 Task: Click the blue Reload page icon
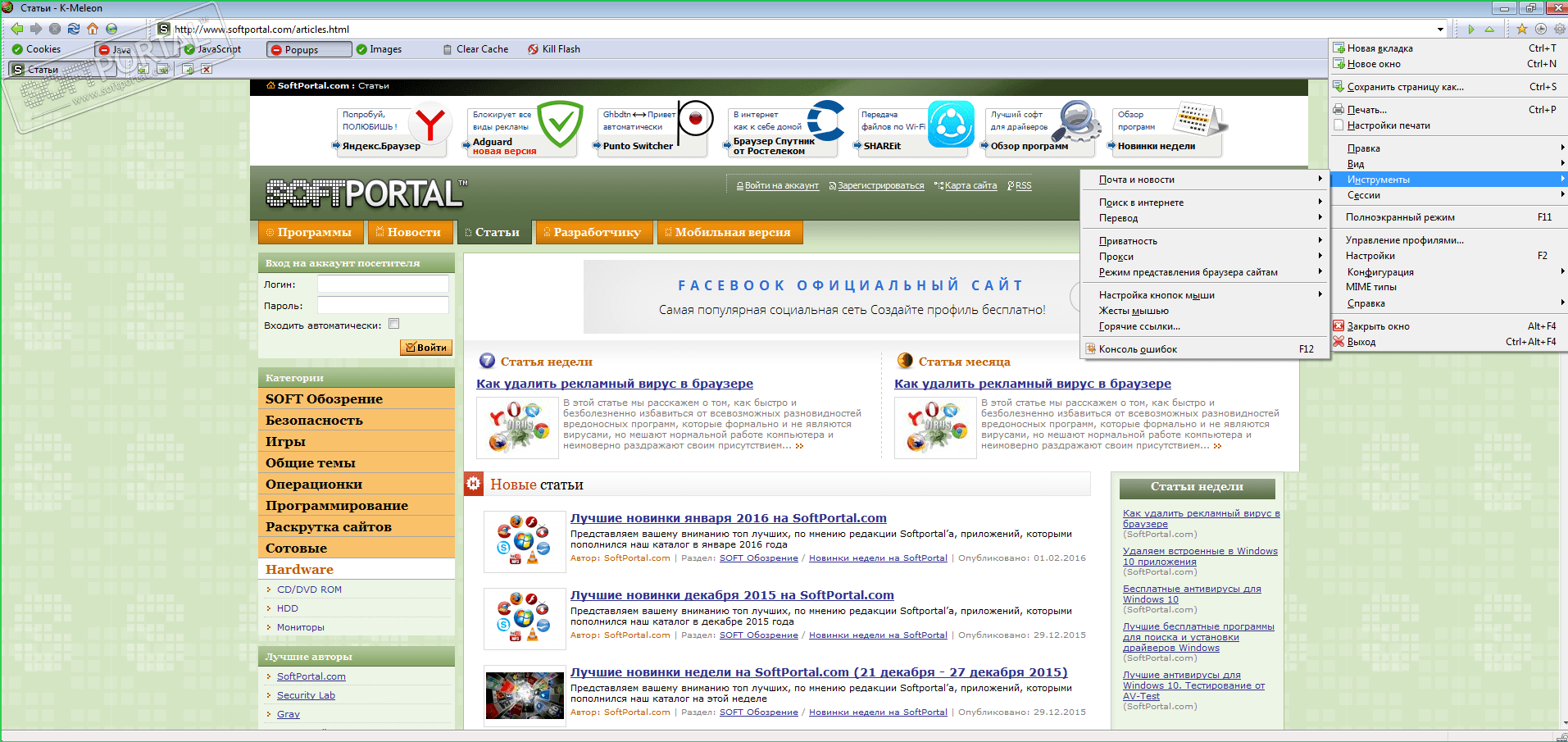pos(73,29)
